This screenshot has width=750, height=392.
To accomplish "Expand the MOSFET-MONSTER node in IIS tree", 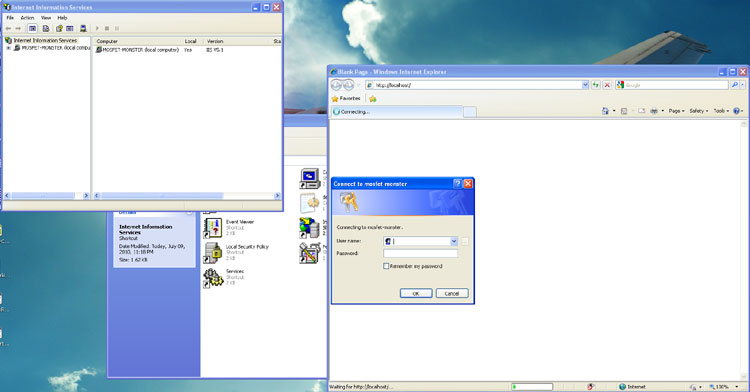I will (8, 48).
